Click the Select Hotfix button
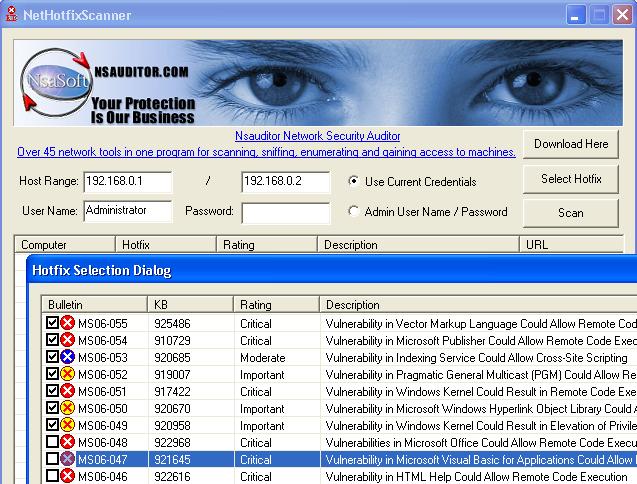637x484 pixels. 571,179
